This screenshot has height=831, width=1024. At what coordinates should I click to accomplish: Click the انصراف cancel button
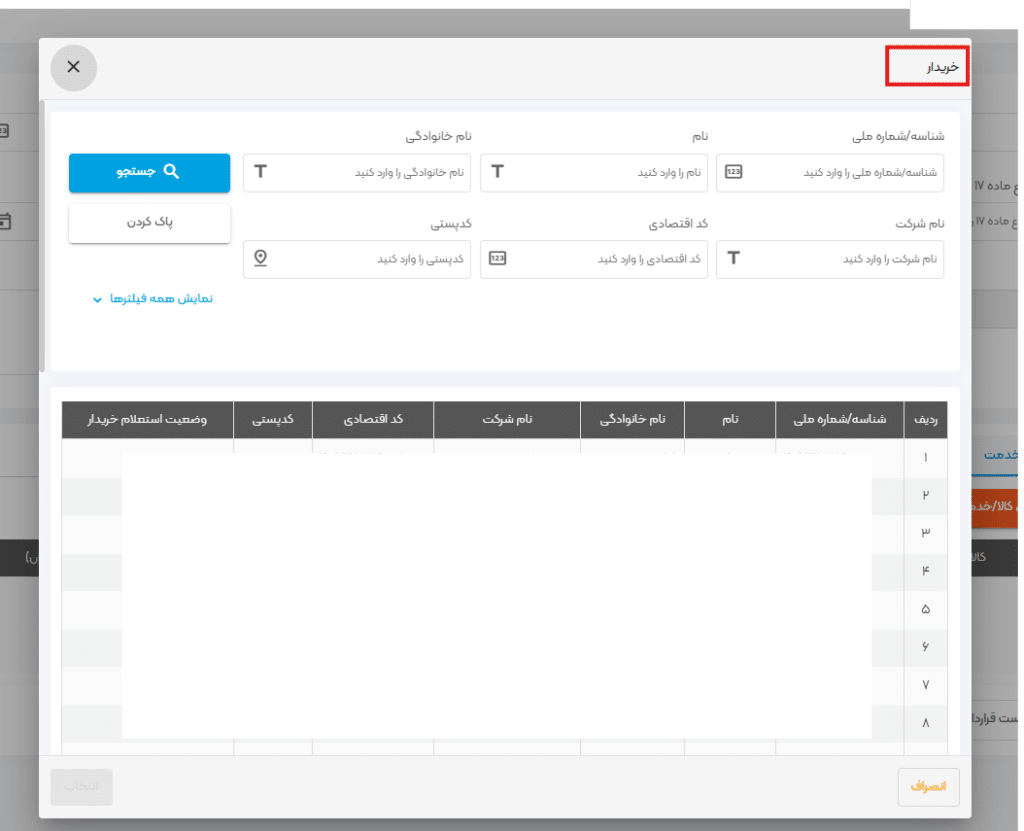(x=929, y=786)
